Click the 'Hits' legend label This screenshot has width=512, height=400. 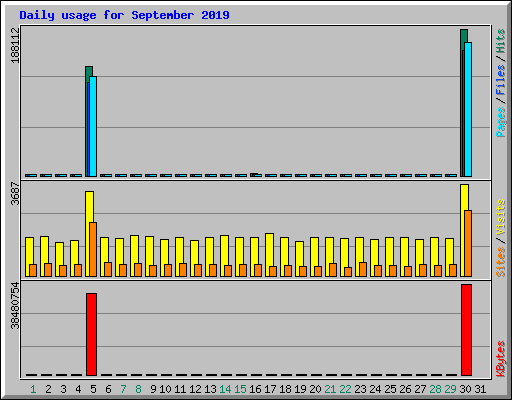[501, 41]
